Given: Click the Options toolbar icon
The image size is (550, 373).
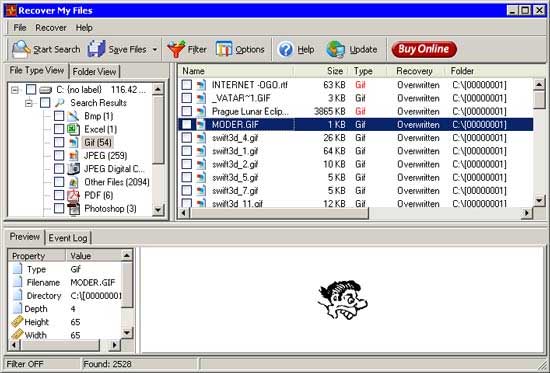Looking at the screenshot, I should (x=224, y=49).
